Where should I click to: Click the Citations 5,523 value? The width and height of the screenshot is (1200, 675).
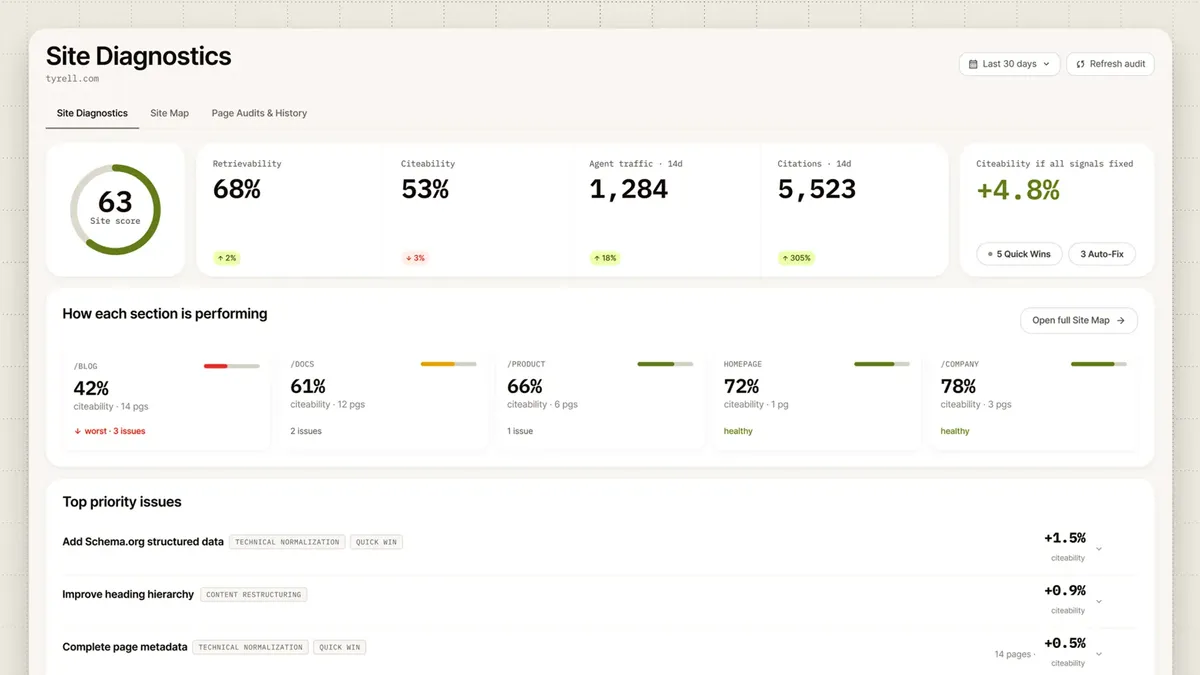(816, 189)
